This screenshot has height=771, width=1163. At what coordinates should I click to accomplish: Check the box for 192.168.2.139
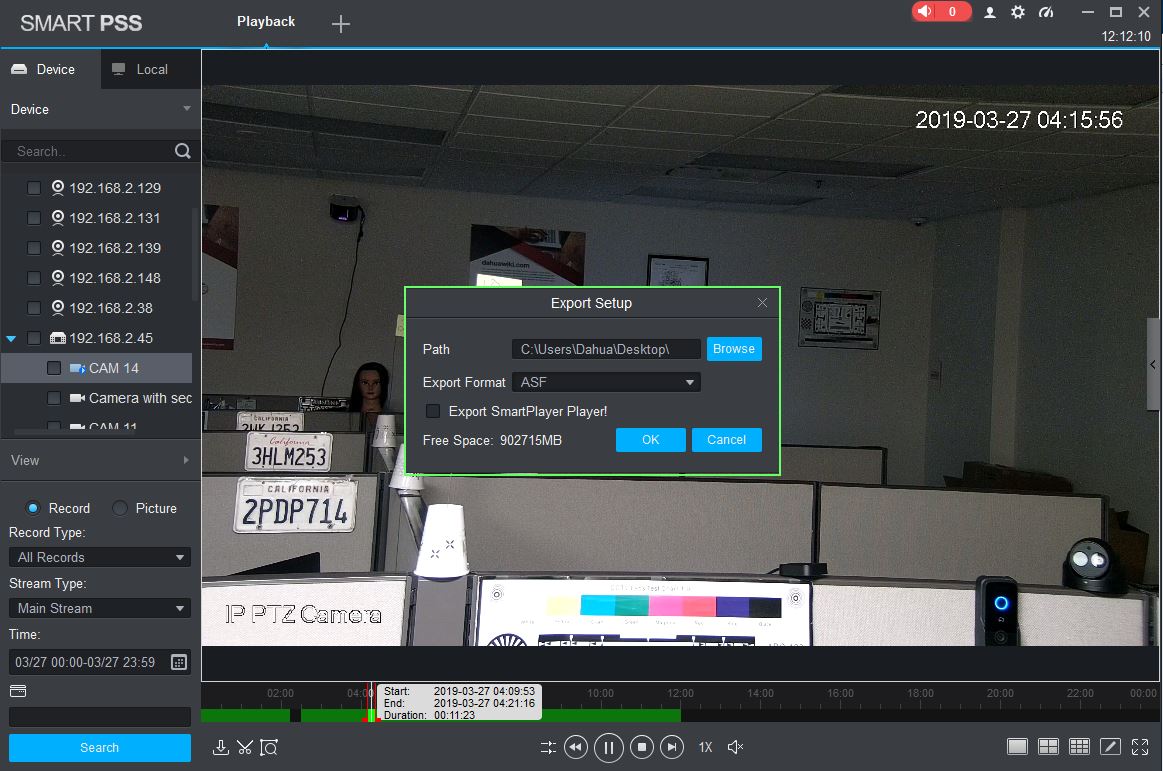coord(33,248)
